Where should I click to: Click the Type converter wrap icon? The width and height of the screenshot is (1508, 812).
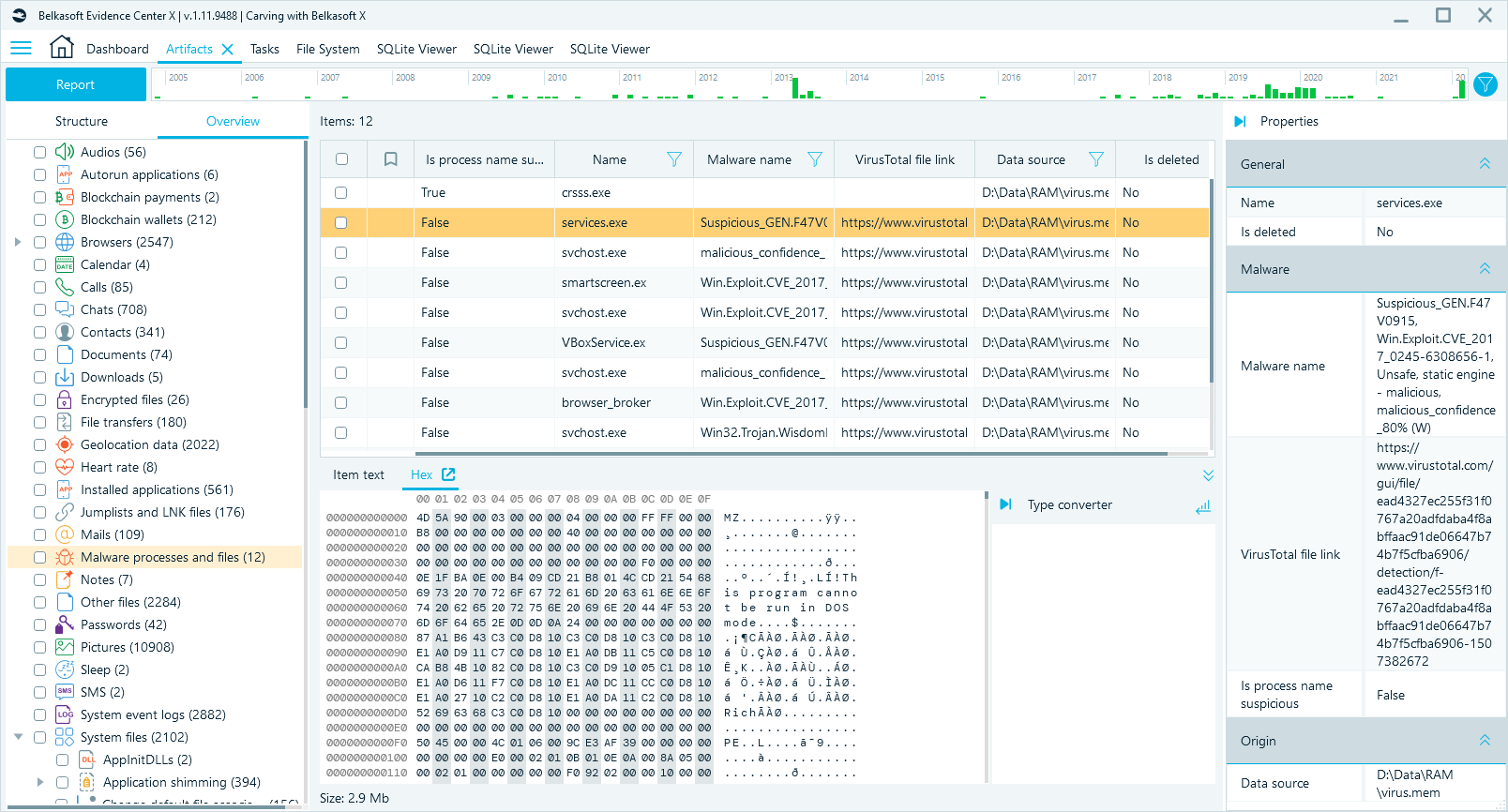click(x=1203, y=507)
